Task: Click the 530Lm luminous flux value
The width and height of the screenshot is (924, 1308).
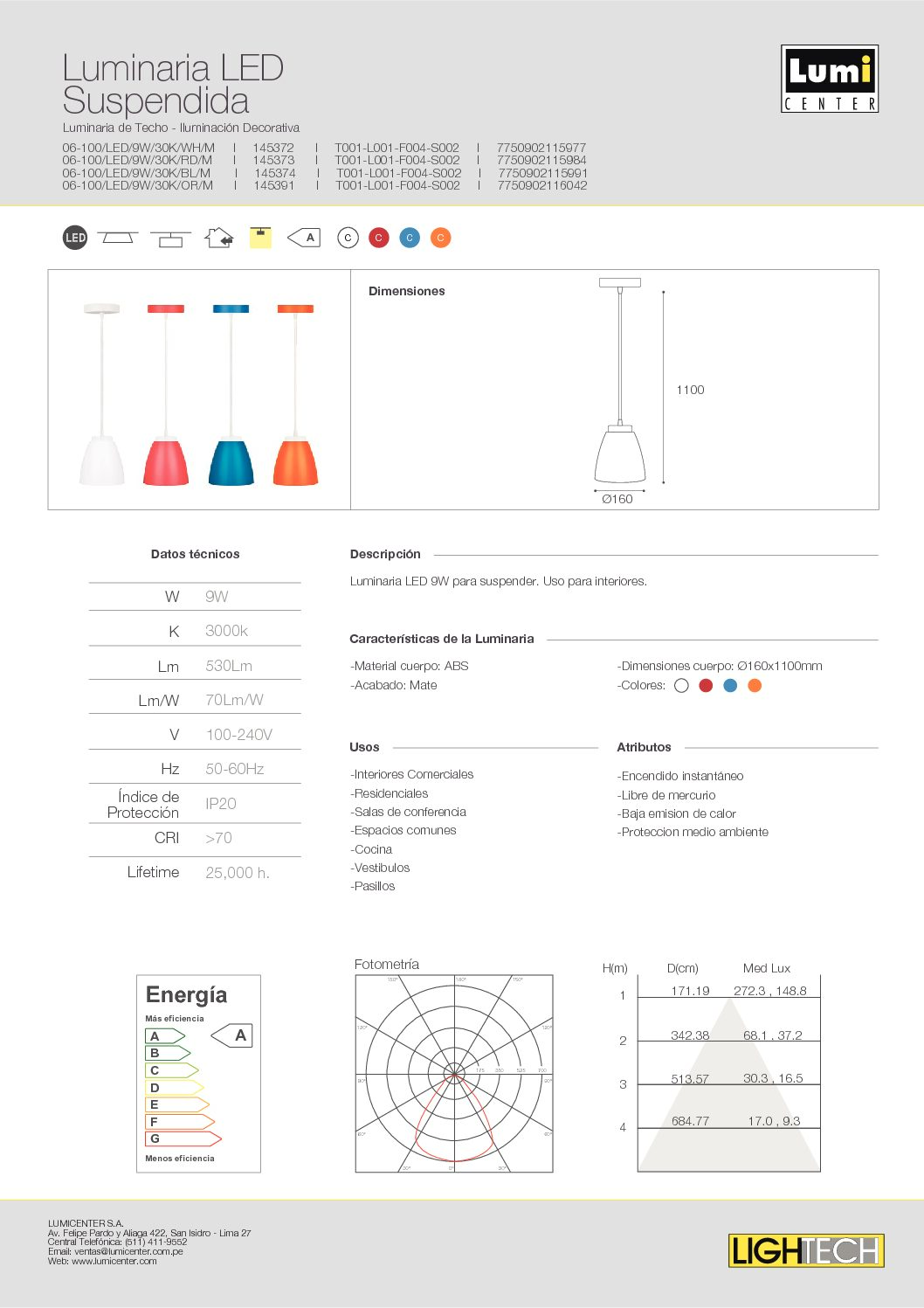Action: click(229, 666)
